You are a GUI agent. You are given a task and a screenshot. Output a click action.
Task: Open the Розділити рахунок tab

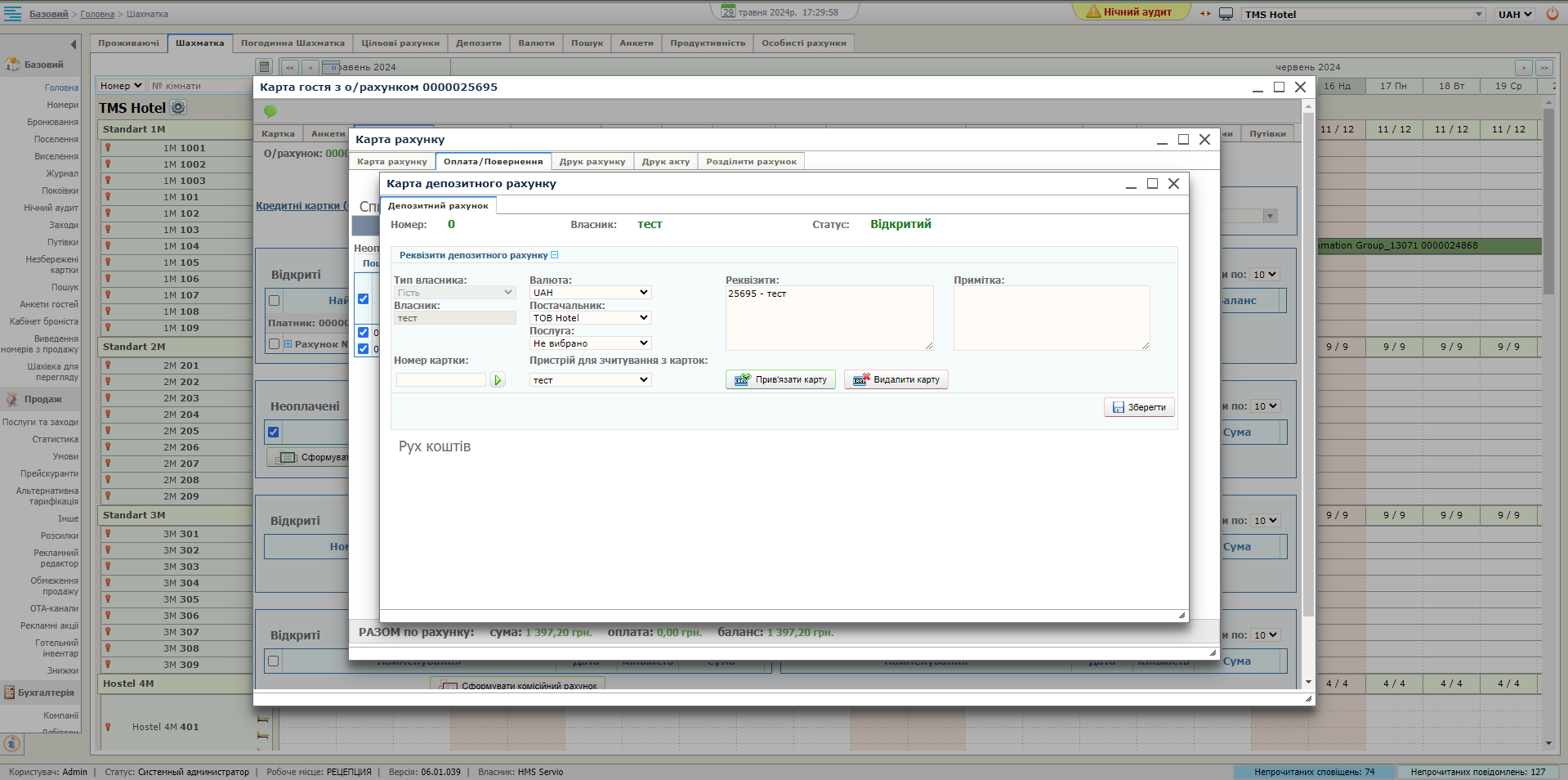pyautogui.click(x=751, y=162)
